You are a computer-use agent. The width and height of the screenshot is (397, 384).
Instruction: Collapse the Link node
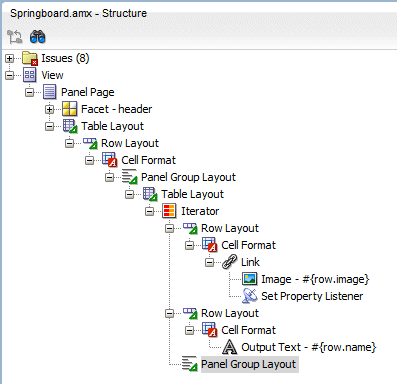coord(210,262)
